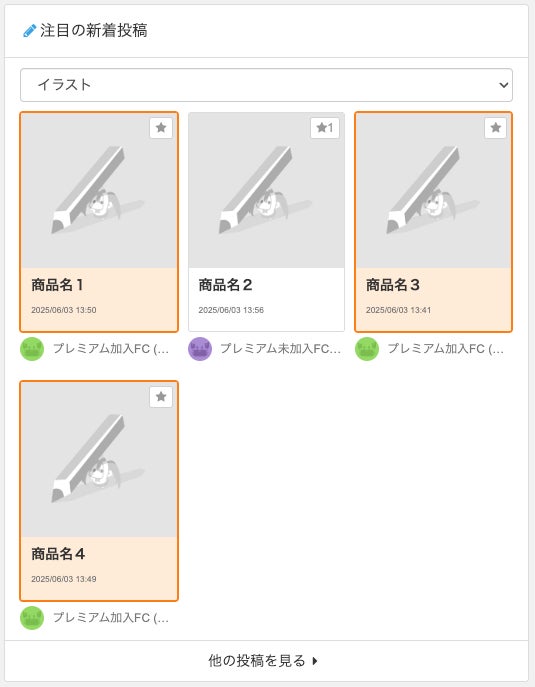
Task: Open 商品名２ thumbnail image
Action: click(x=266, y=191)
